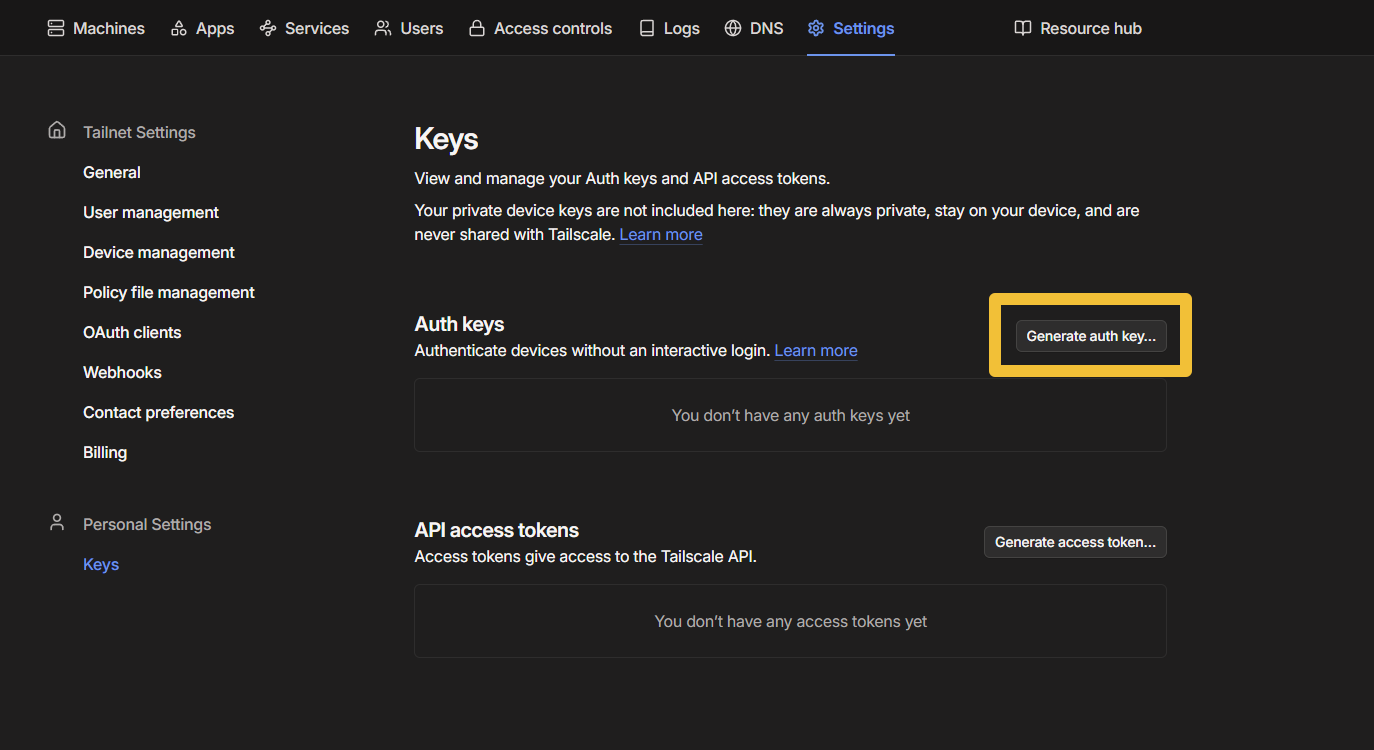This screenshot has width=1374, height=750.
Task: Navigate to OAuth clients settings
Action: click(x=132, y=332)
